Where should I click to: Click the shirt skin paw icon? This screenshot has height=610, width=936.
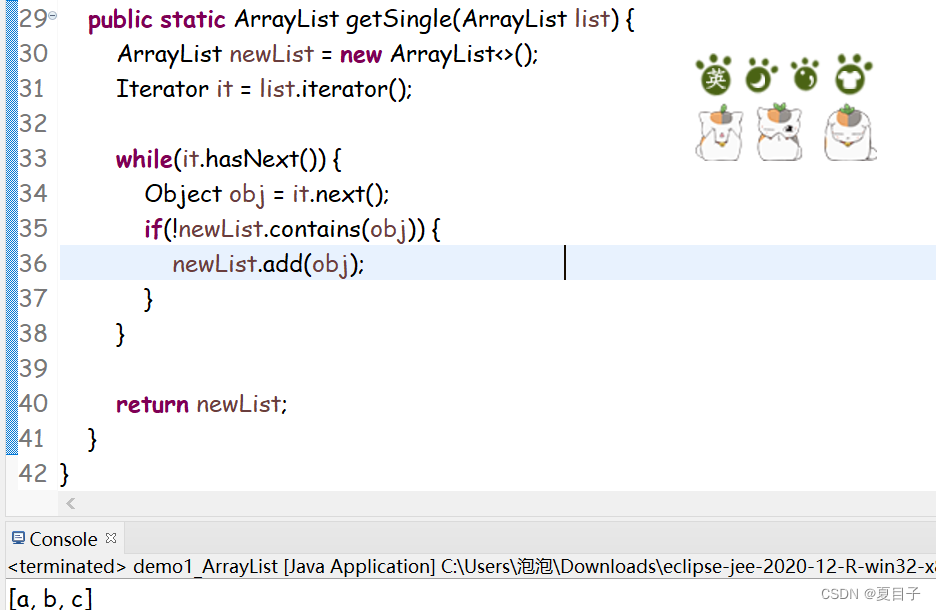[x=853, y=75]
